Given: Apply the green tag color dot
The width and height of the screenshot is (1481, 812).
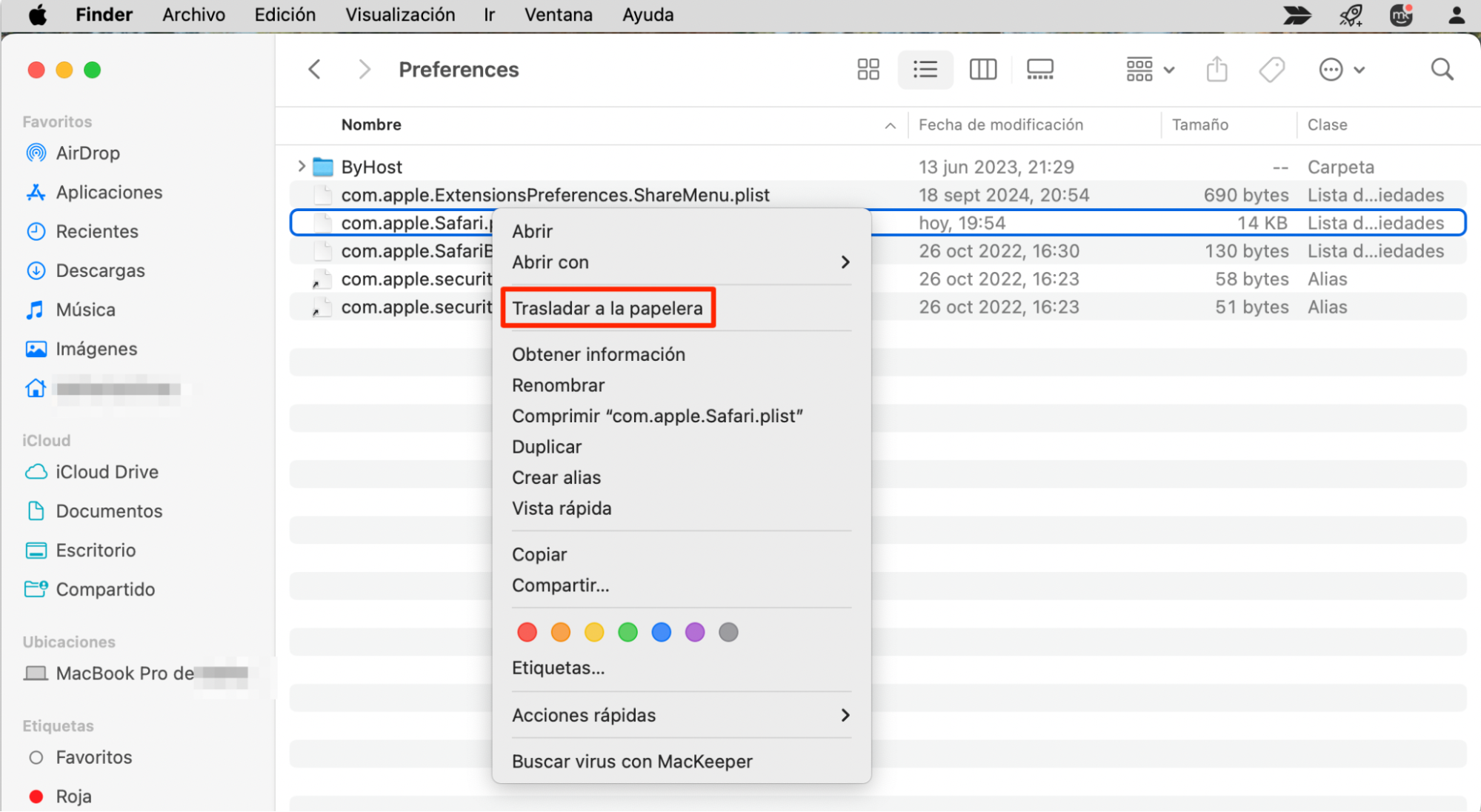Looking at the screenshot, I should (628, 633).
